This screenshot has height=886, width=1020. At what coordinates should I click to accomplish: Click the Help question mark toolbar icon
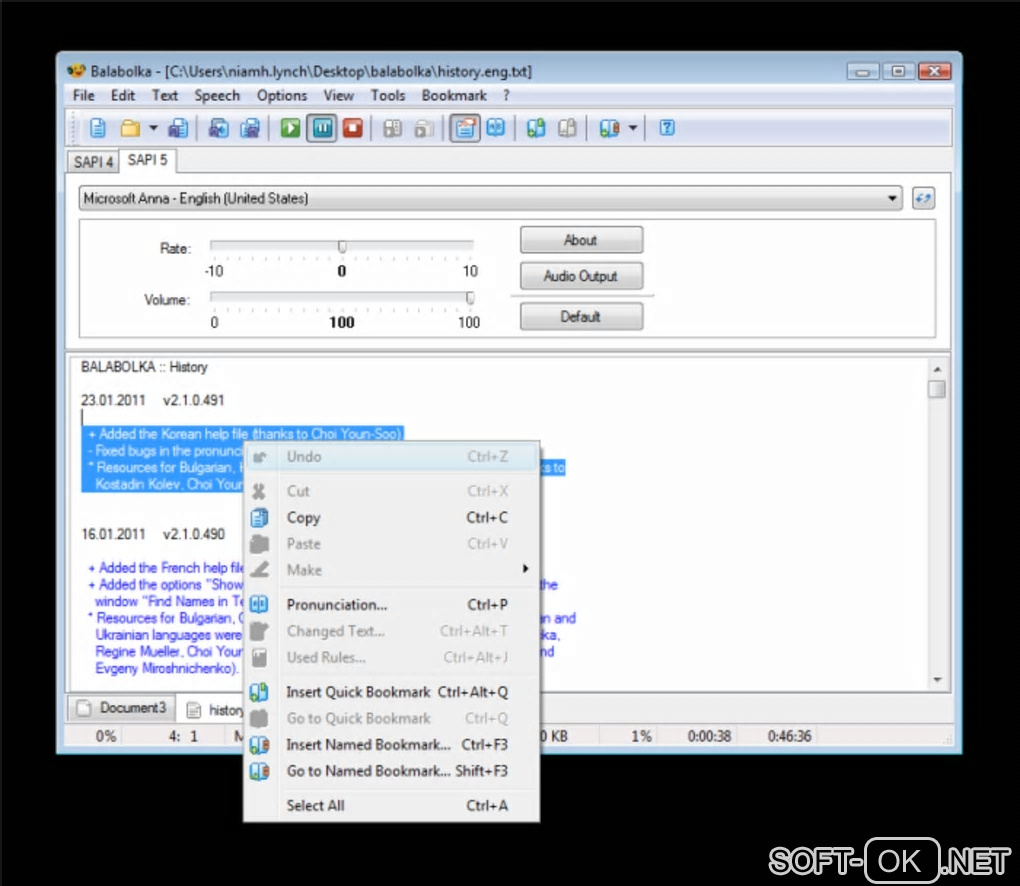(x=667, y=128)
